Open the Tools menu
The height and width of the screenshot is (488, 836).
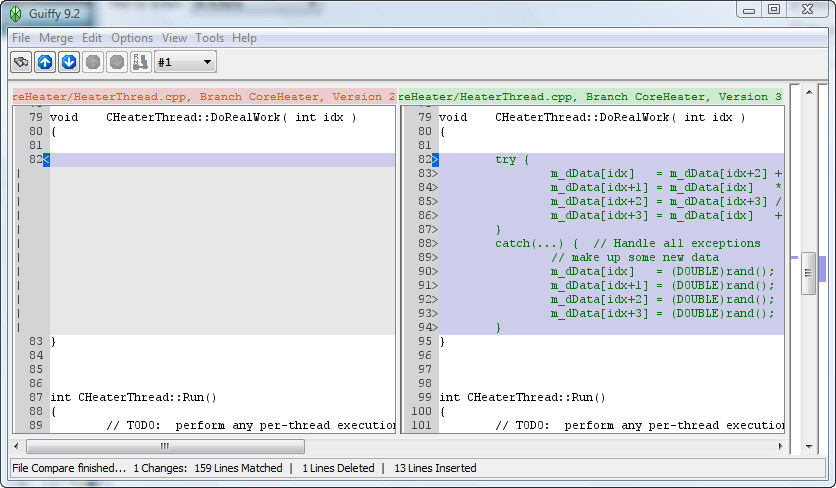click(x=209, y=38)
